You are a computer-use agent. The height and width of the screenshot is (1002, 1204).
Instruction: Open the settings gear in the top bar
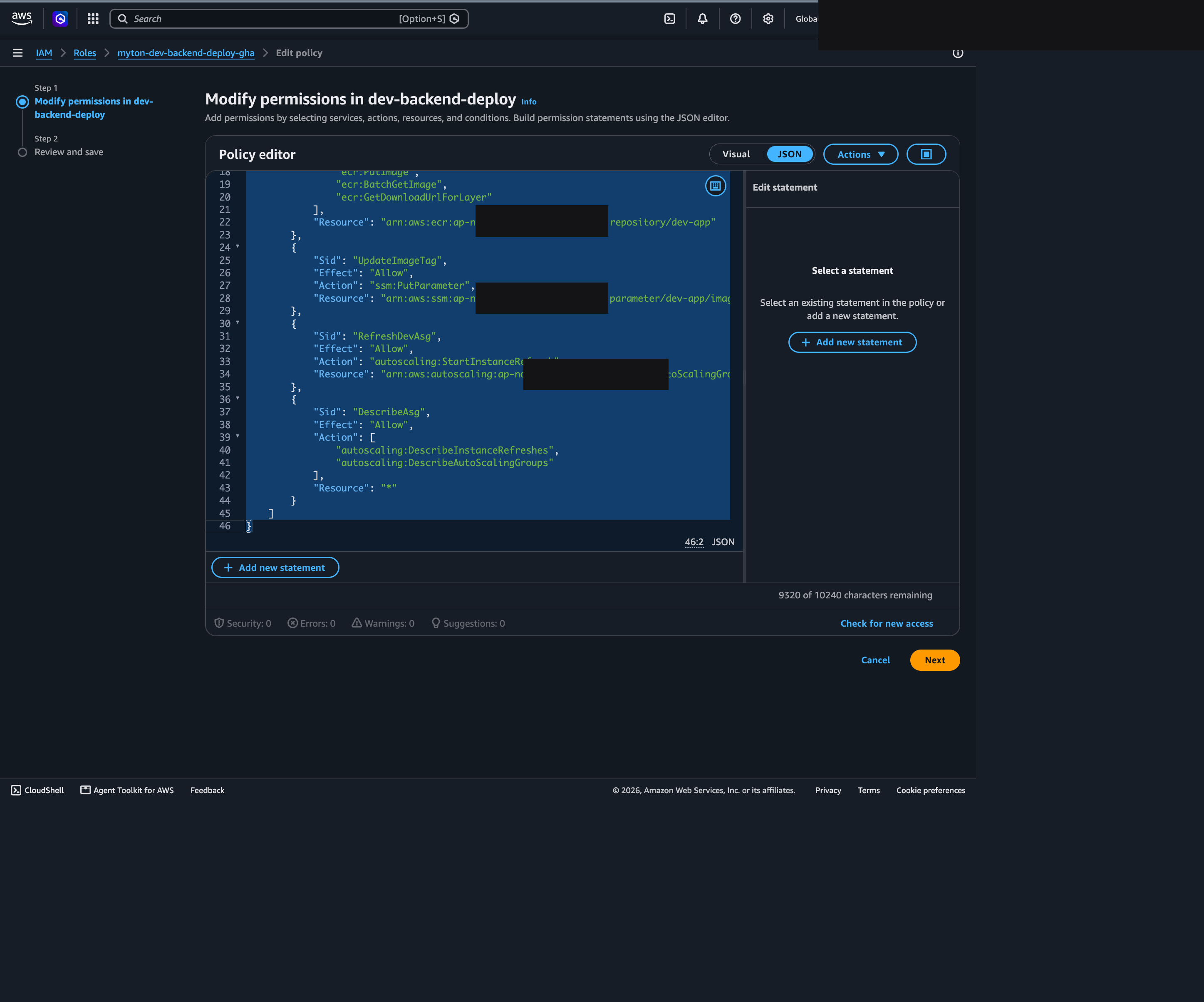[x=768, y=19]
